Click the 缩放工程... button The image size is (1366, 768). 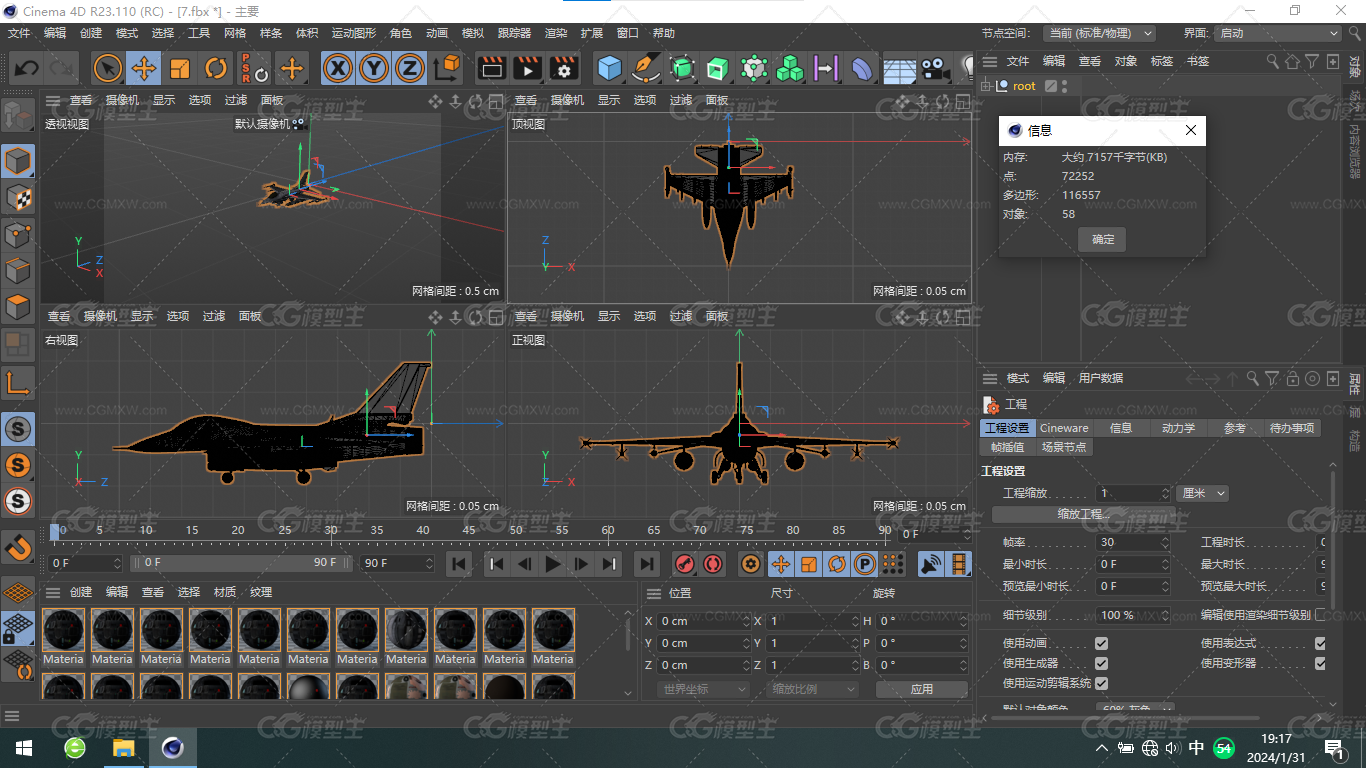pyautogui.click(x=1084, y=514)
